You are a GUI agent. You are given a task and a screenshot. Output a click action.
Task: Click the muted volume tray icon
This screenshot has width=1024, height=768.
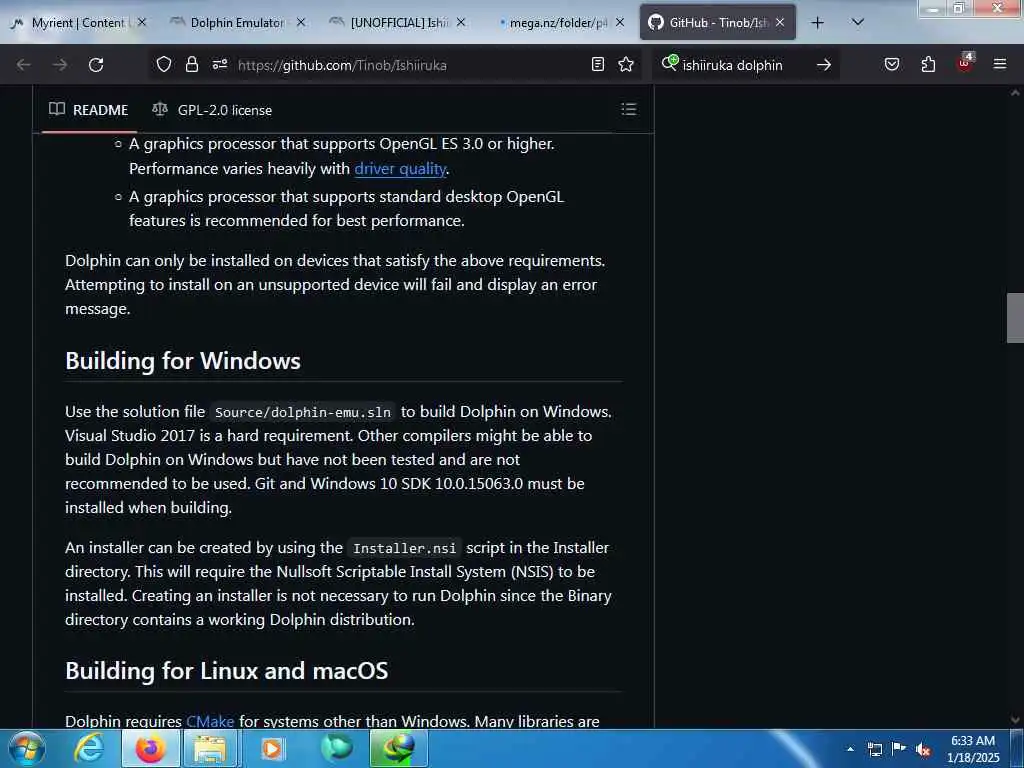(x=923, y=749)
